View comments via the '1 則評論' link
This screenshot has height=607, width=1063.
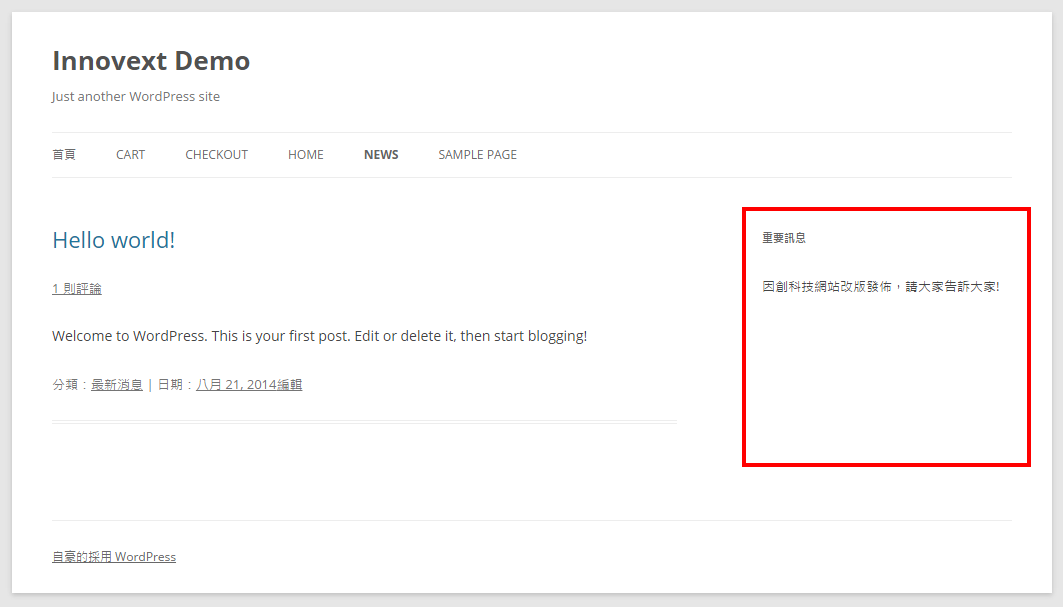coord(77,289)
